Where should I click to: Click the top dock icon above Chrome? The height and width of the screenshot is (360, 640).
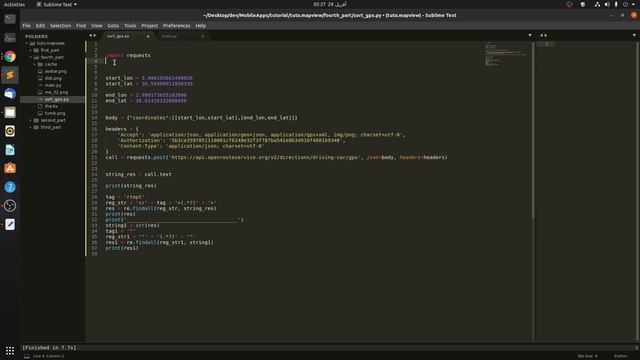[10, 19]
